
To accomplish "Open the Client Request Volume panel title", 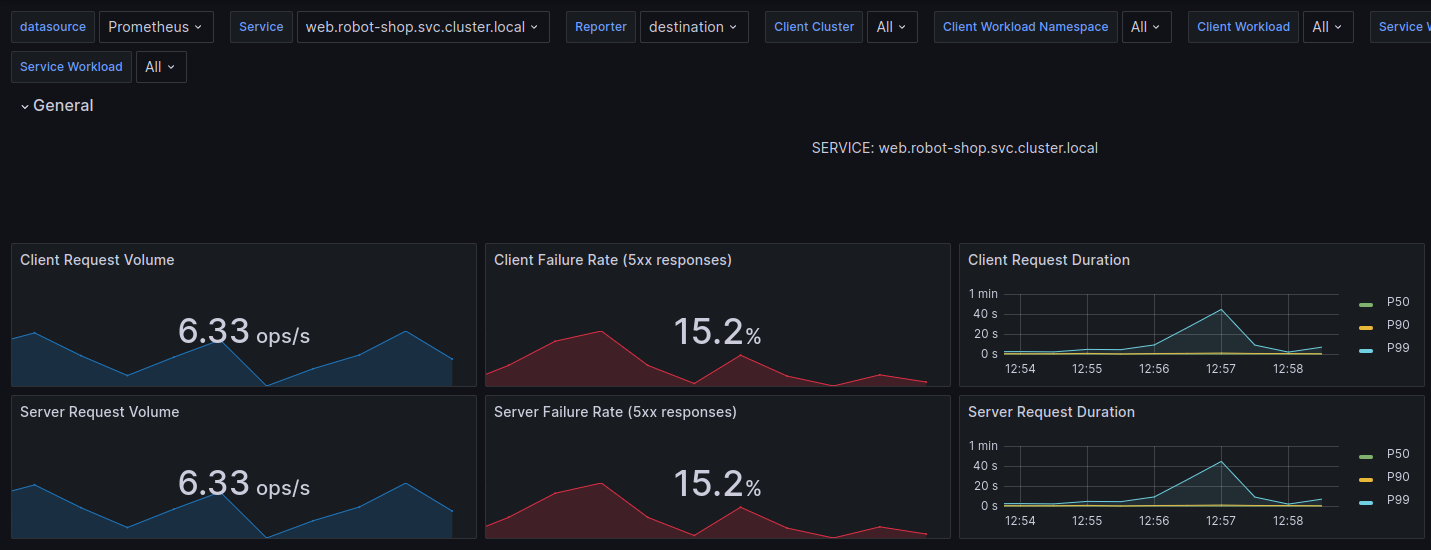I will coord(97,260).
